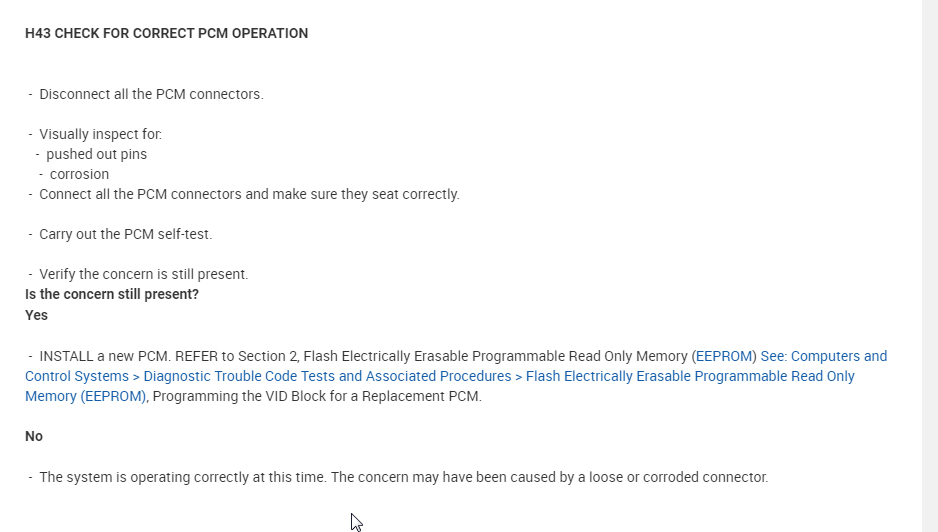Click the blue "See:" link text
Screen dimensions: 938x532
point(772,356)
